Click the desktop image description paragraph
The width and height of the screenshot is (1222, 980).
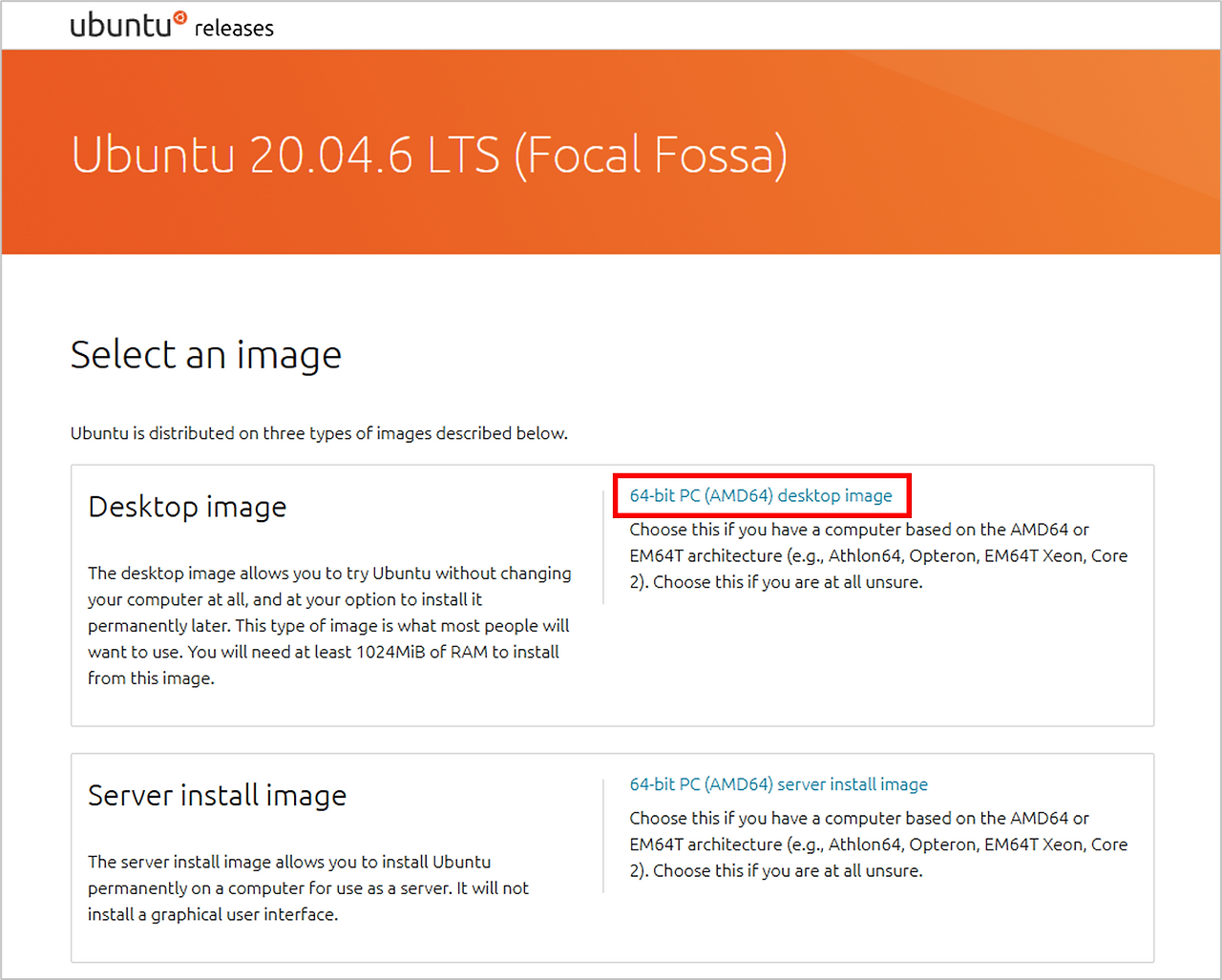(x=329, y=625)
